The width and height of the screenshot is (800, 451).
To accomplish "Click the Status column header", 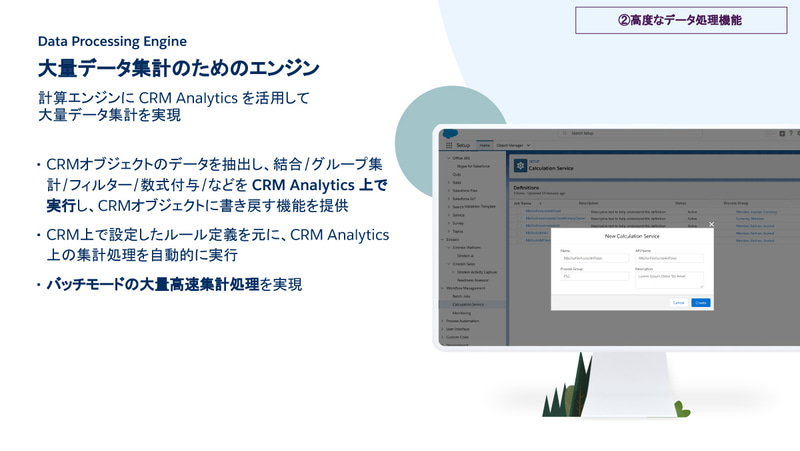I will [x=681, y=203].
